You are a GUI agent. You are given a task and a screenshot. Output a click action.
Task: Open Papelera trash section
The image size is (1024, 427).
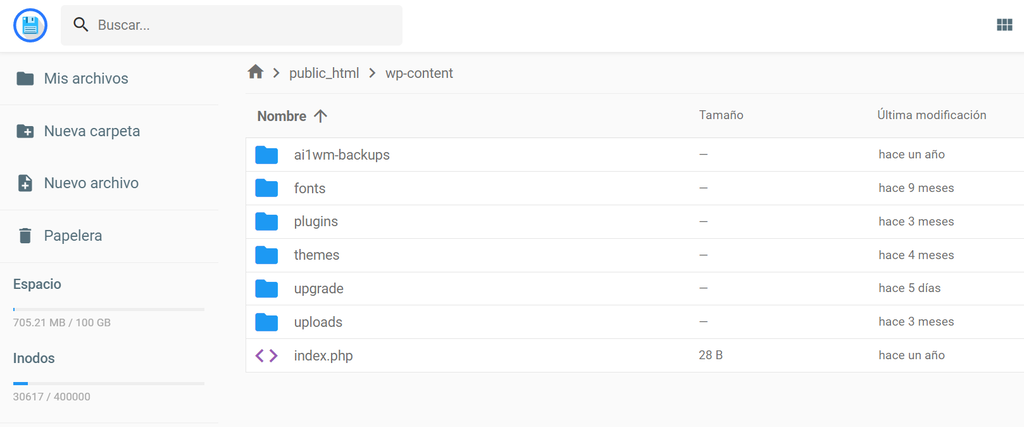72,236
